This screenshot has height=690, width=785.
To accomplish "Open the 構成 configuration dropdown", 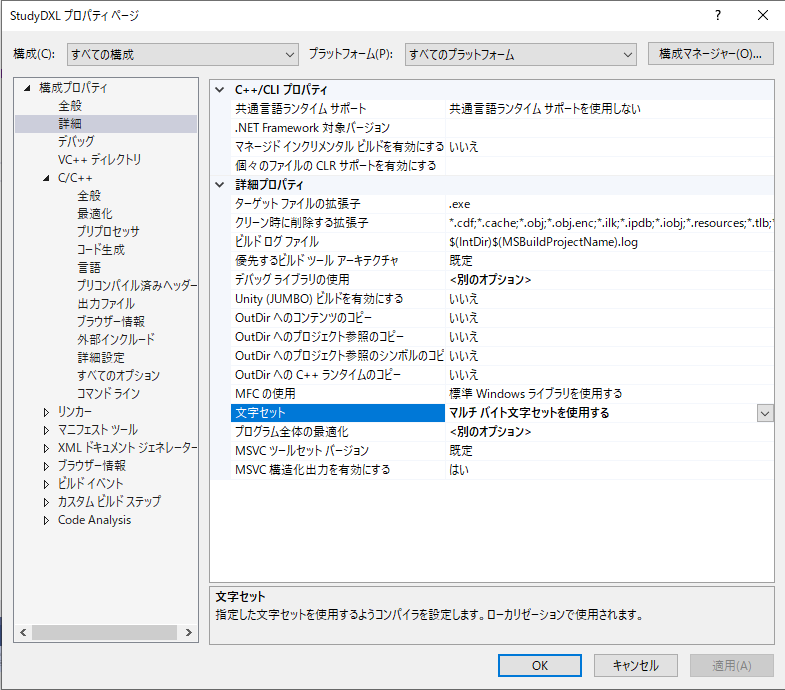I will coord(182,54).
